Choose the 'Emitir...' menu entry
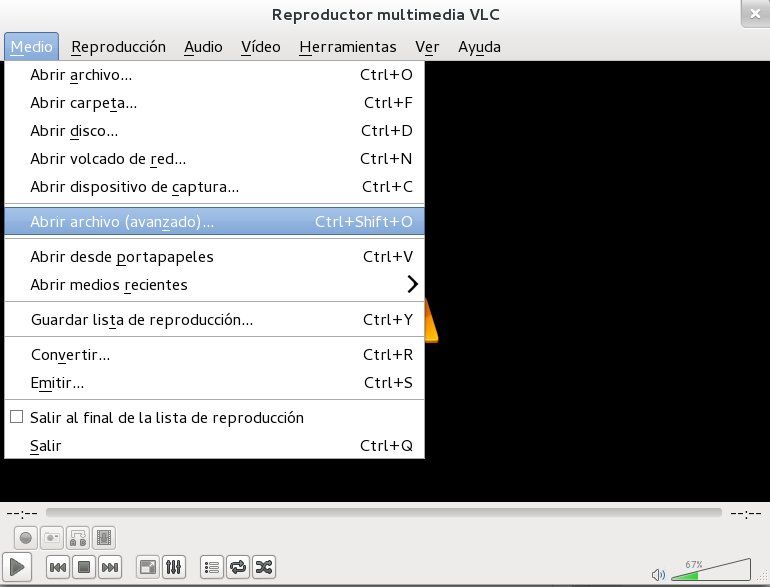The height and width of the screenshot is (587, 770). click(215, 382)
